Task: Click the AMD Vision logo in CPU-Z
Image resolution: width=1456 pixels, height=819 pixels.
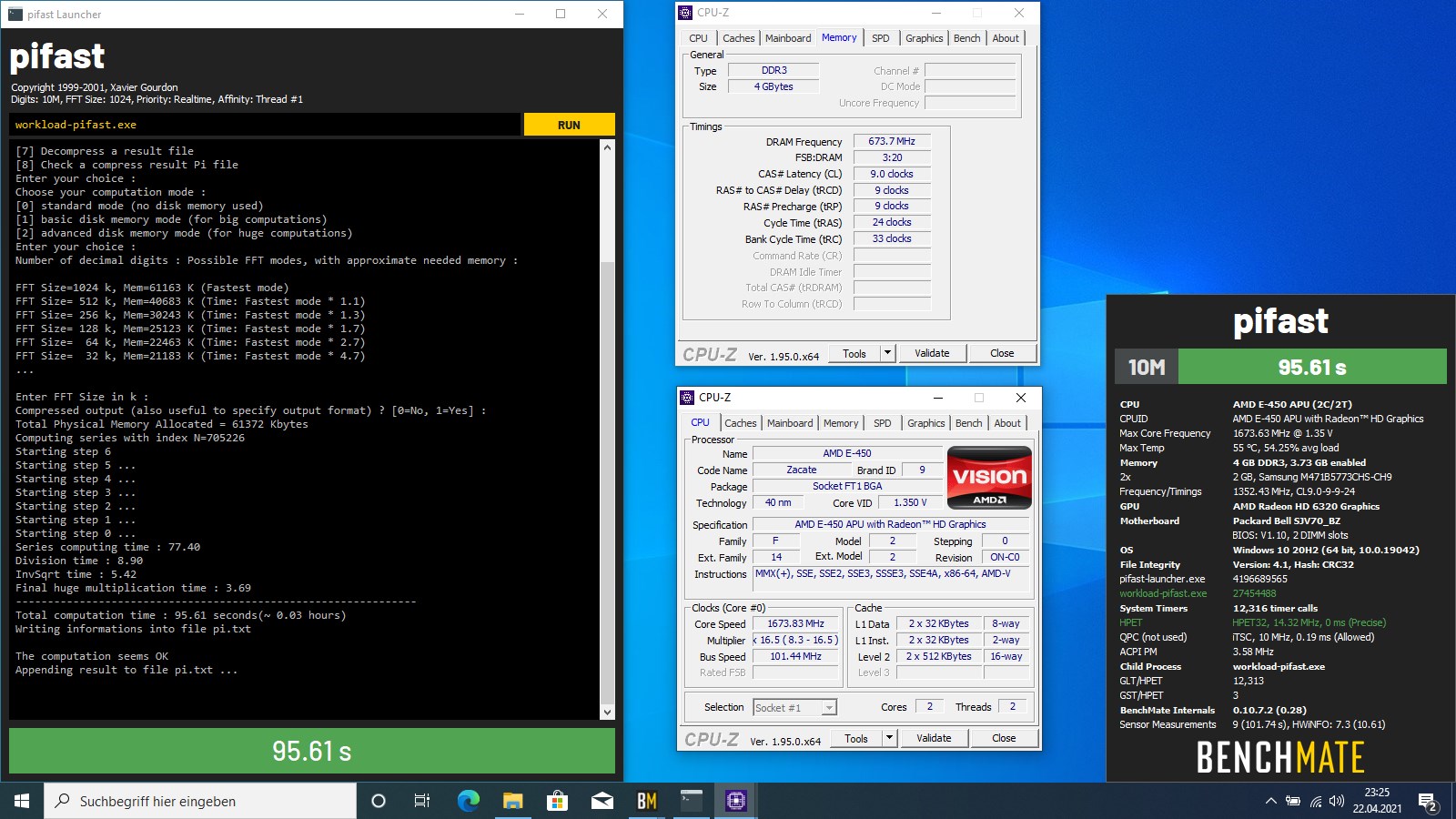Action: [x=989, y=477]
